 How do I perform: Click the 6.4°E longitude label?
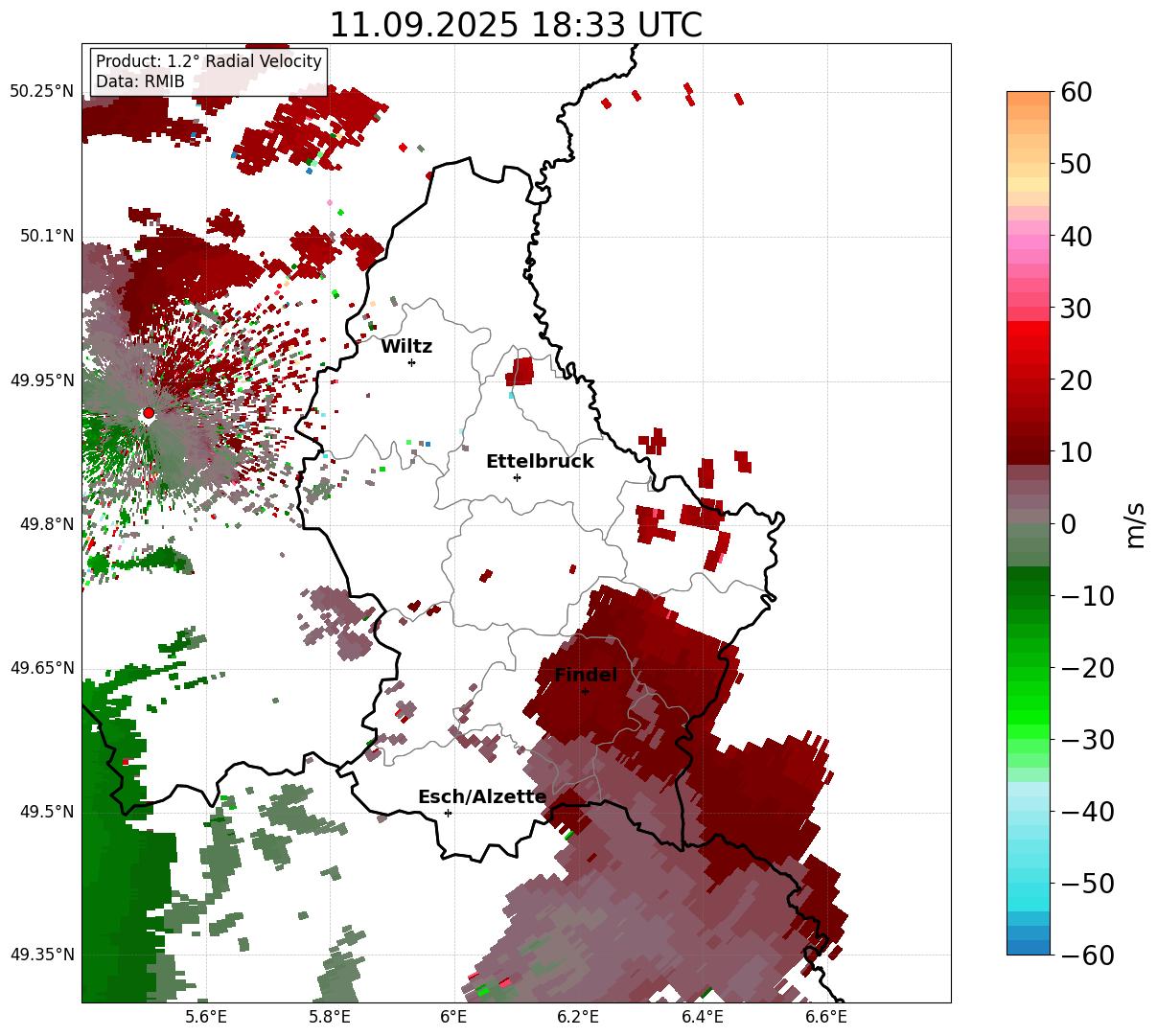coord(702,1017)
